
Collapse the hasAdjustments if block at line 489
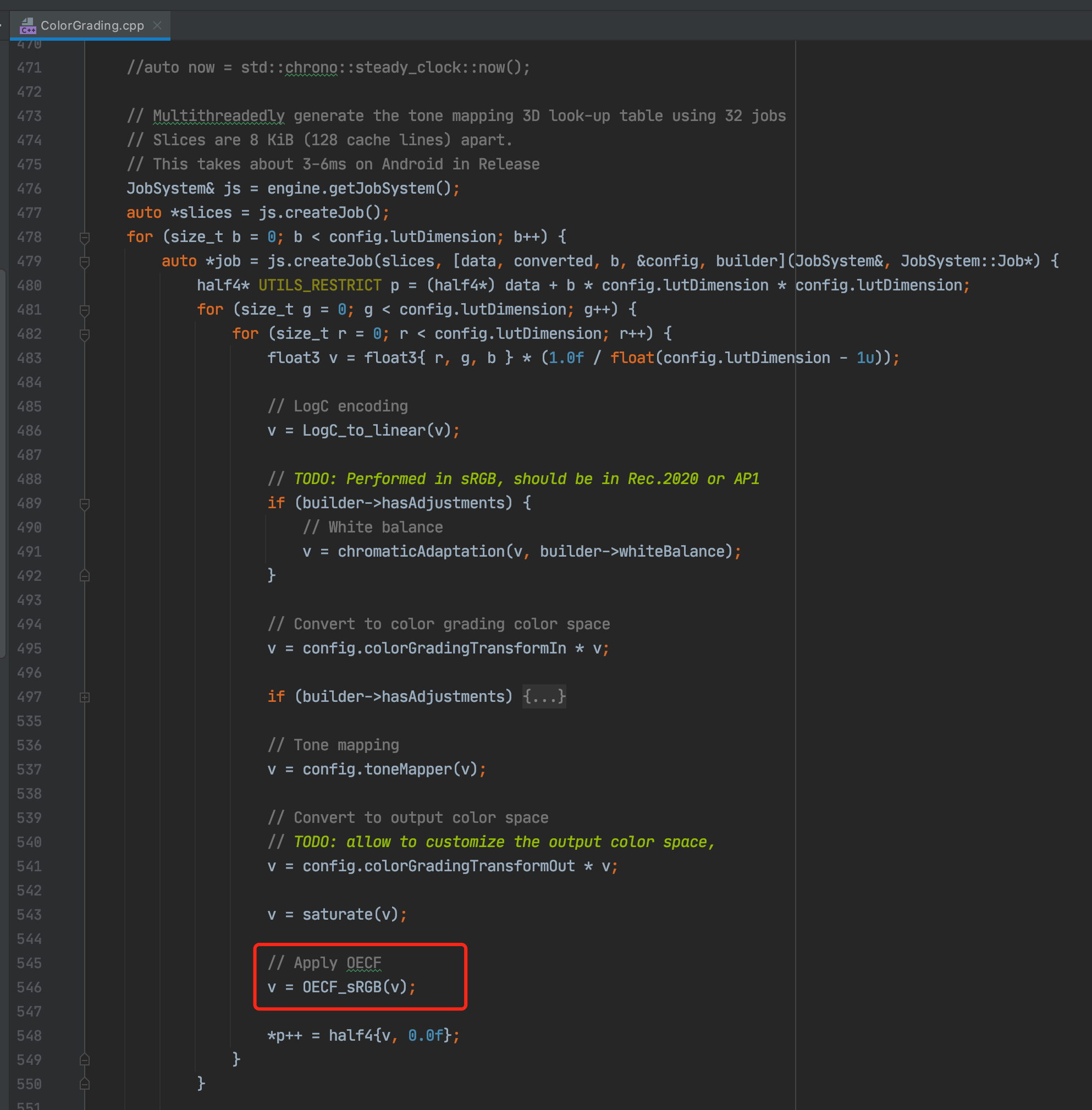85,504
